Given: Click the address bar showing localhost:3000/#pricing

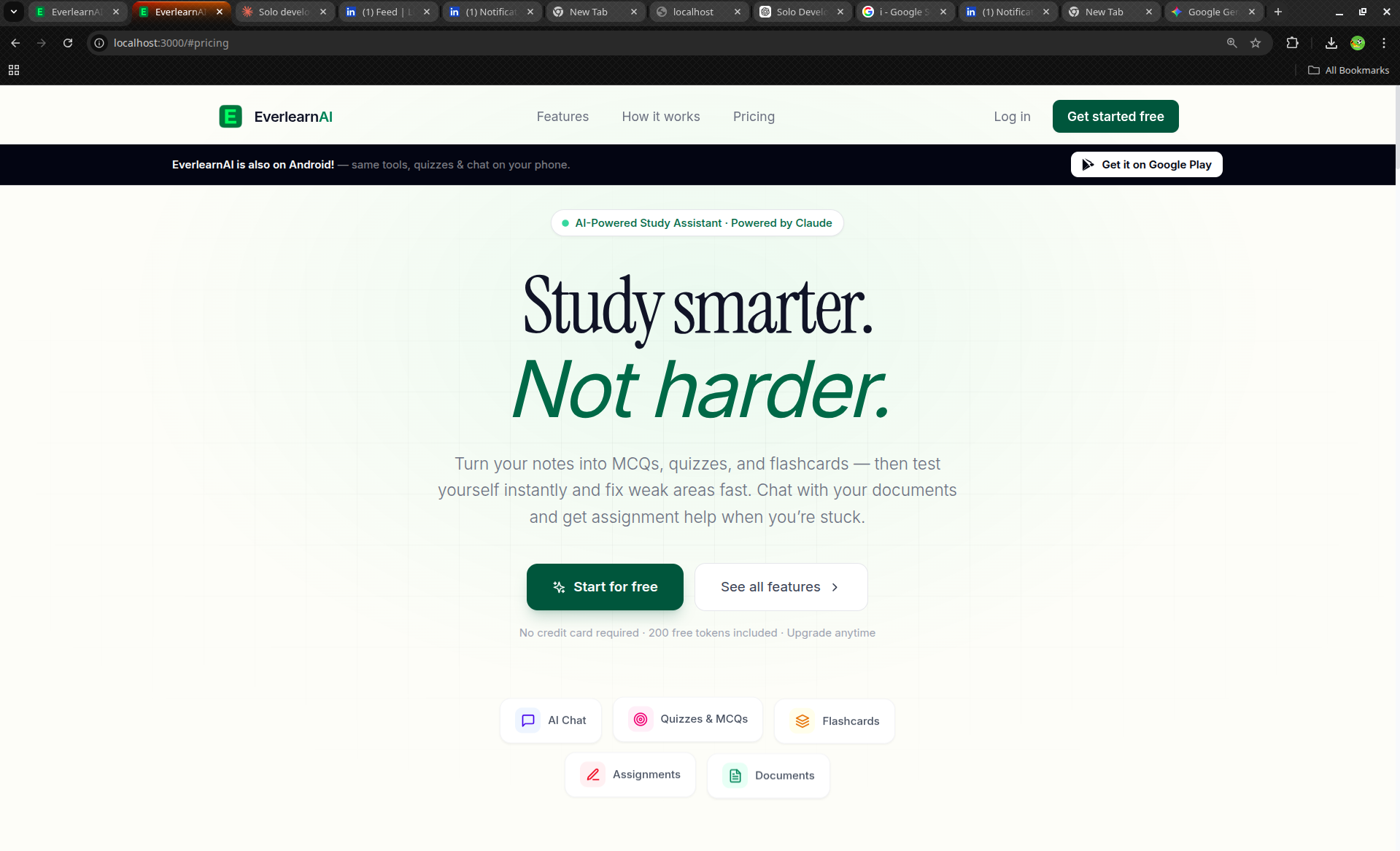Looking at the screenshot, I should click(657, 43).
